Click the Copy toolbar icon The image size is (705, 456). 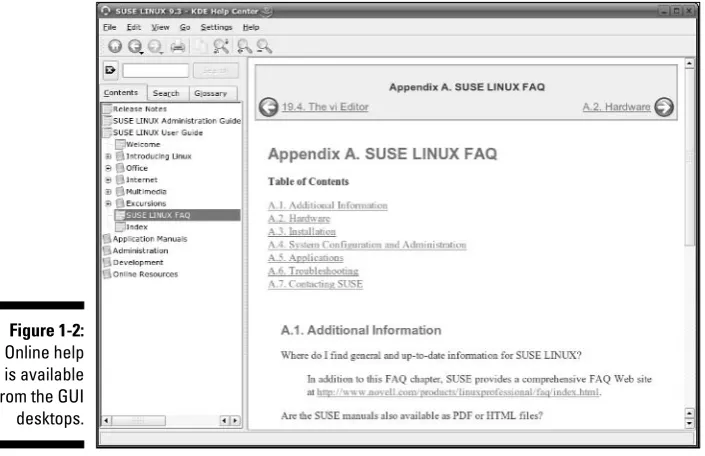201,46
